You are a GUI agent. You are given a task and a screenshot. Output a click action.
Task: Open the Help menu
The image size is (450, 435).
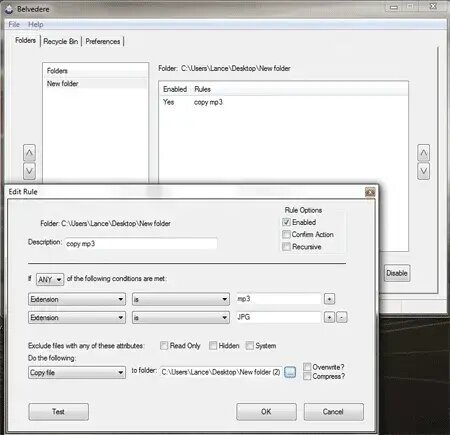(36, 24)
